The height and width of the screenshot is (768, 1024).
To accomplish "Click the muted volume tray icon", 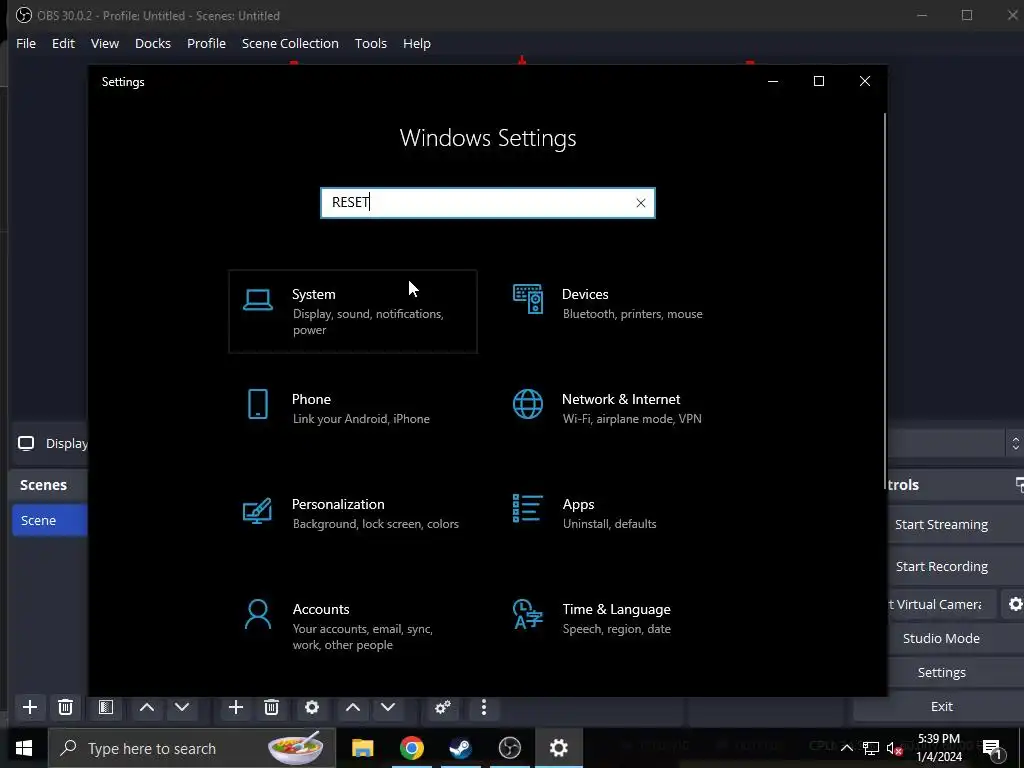I will pyautogui.click(x=894, y=748).
